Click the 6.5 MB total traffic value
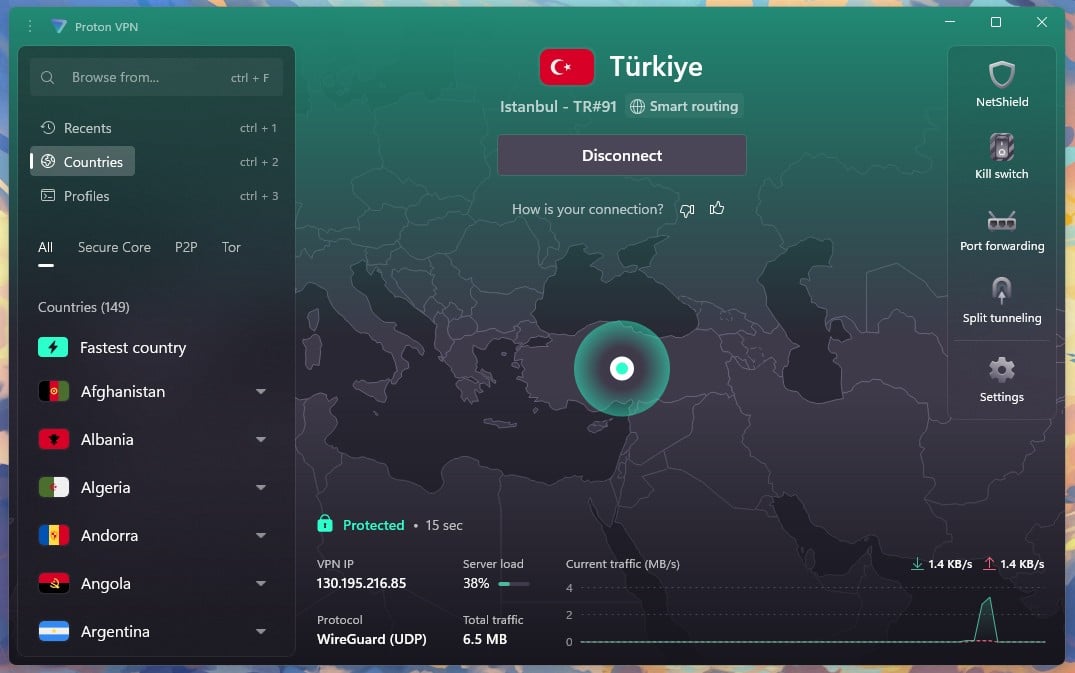The height and width of the screenshot is (673, 1075). [485, 639]
